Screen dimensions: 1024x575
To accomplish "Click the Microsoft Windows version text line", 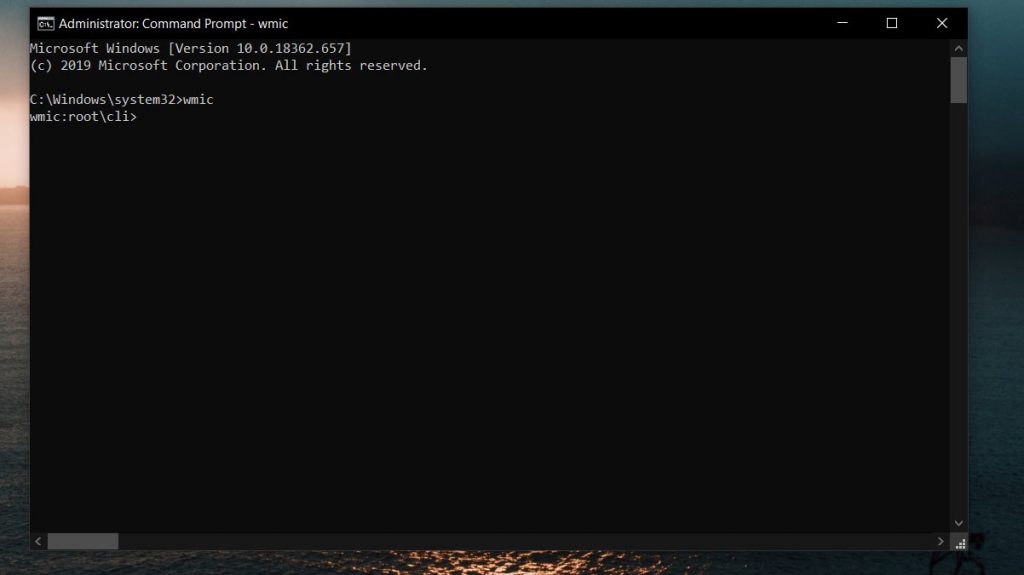I will [x=190, y=49].
